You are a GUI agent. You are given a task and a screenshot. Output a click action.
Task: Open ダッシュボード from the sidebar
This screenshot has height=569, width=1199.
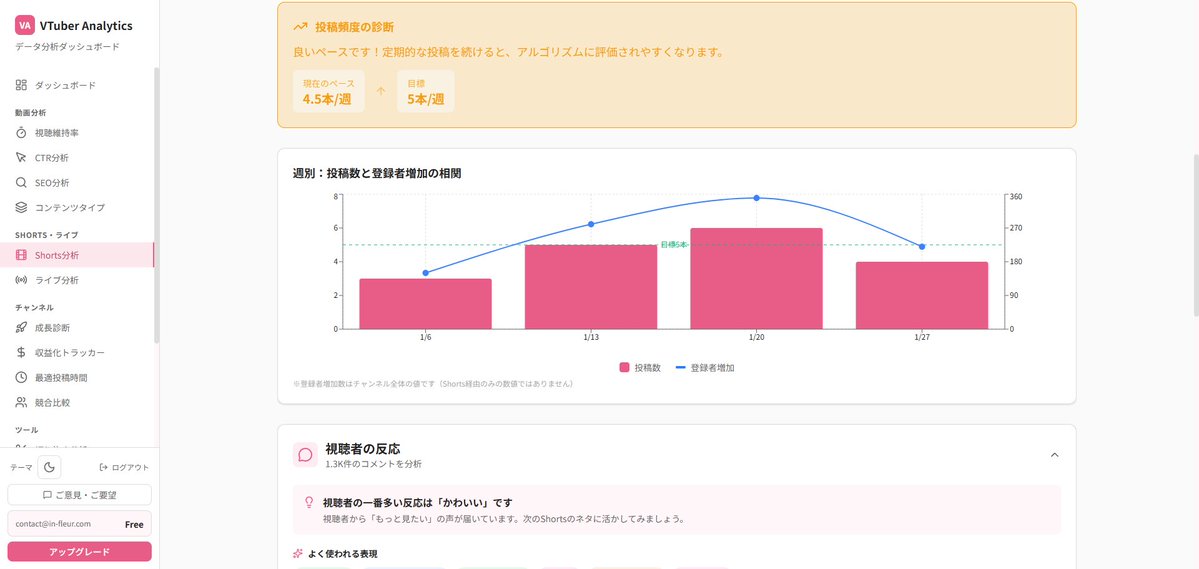coord(76,85)
